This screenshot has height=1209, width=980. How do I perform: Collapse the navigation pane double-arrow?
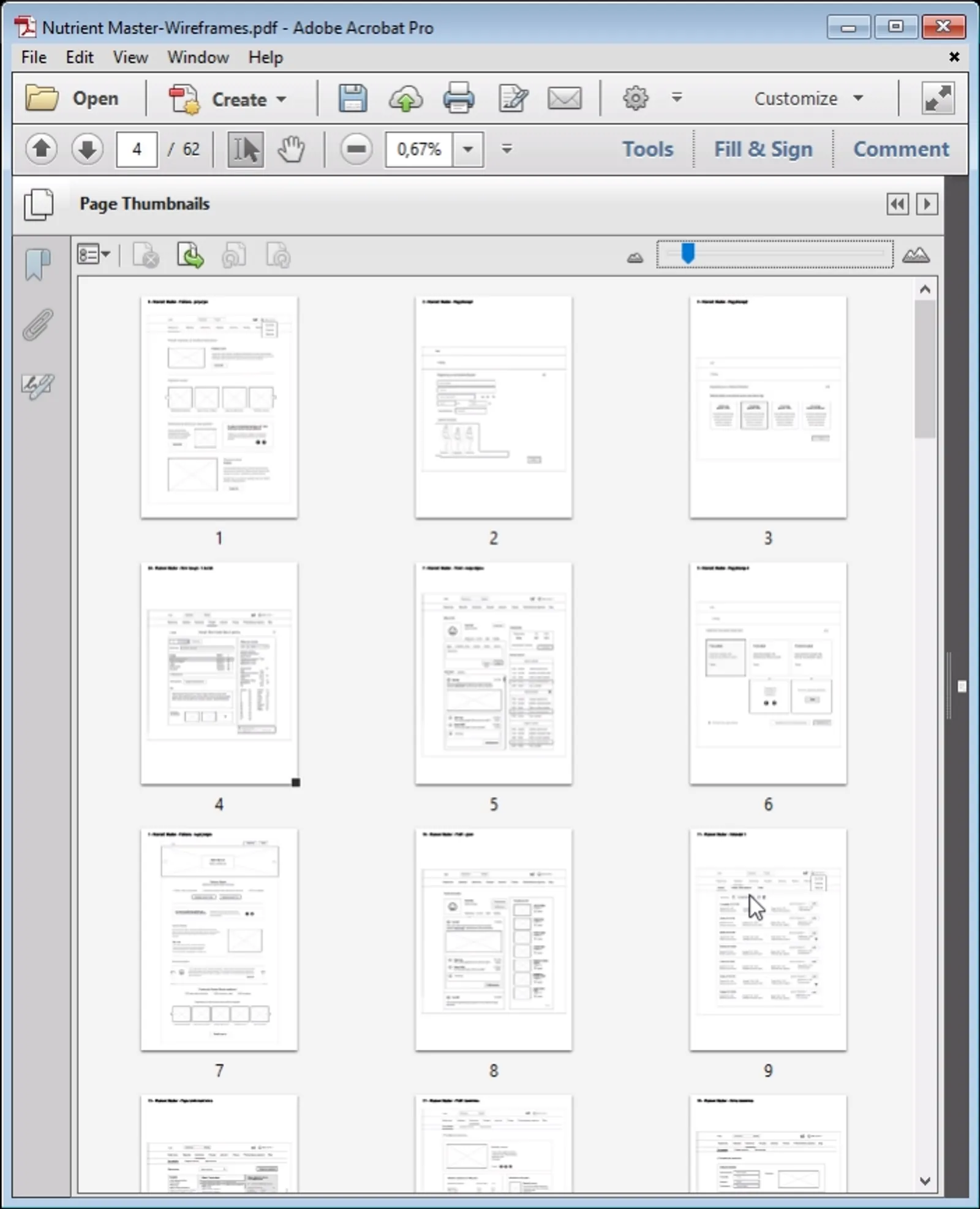pyautogui.click(x=897, y=204)
